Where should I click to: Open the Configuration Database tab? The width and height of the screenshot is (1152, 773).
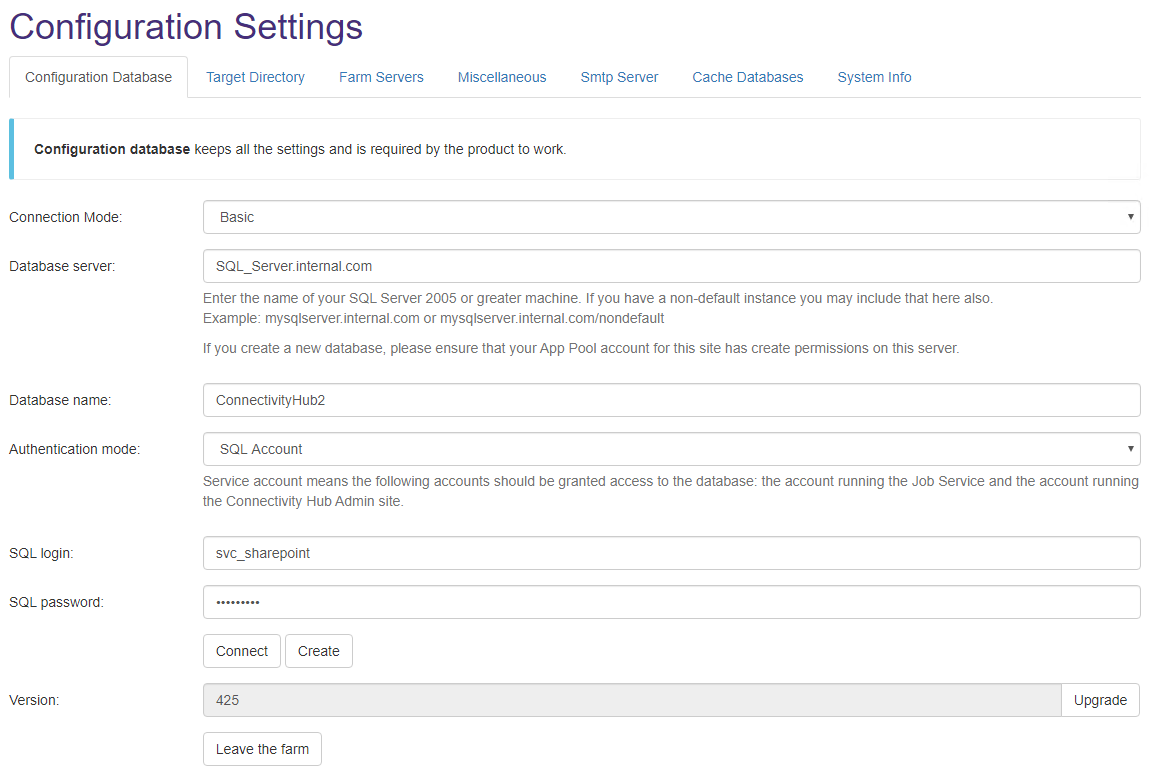point(98,77)
